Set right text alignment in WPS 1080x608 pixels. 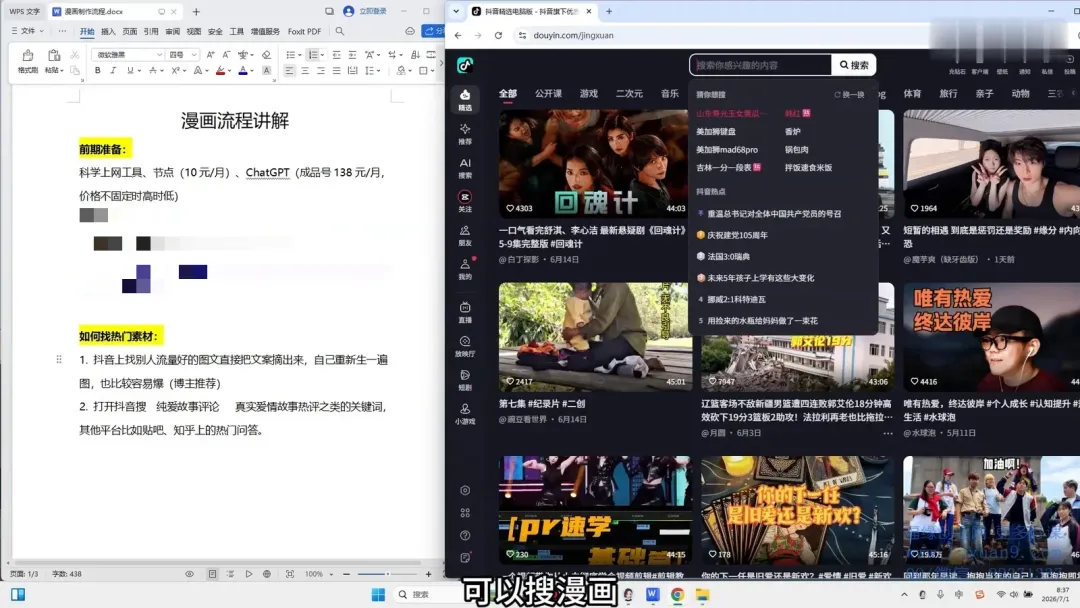point(321,70)
